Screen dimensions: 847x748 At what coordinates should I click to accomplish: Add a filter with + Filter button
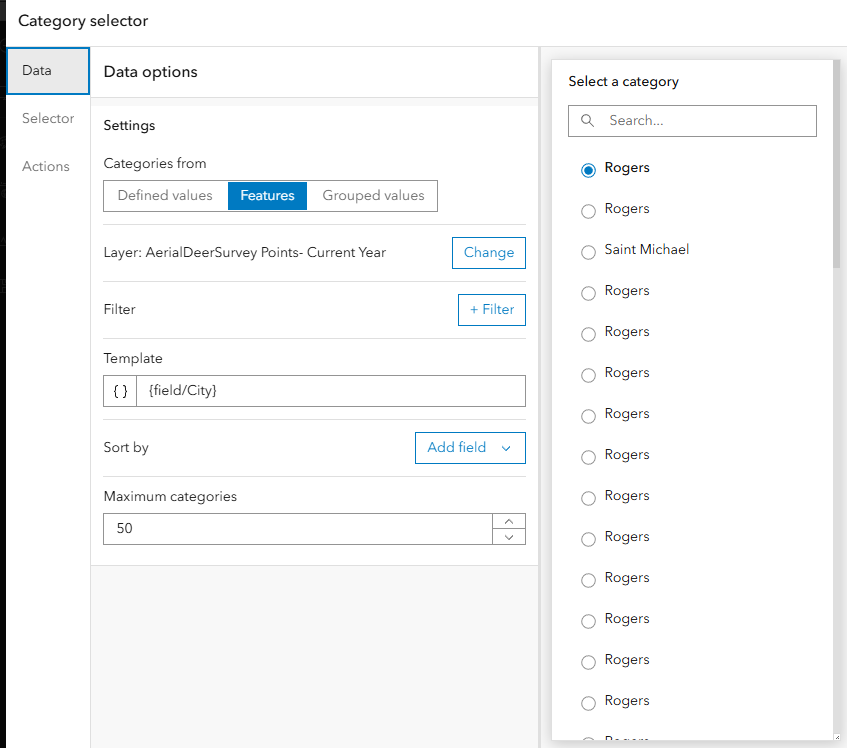(492, 310)
